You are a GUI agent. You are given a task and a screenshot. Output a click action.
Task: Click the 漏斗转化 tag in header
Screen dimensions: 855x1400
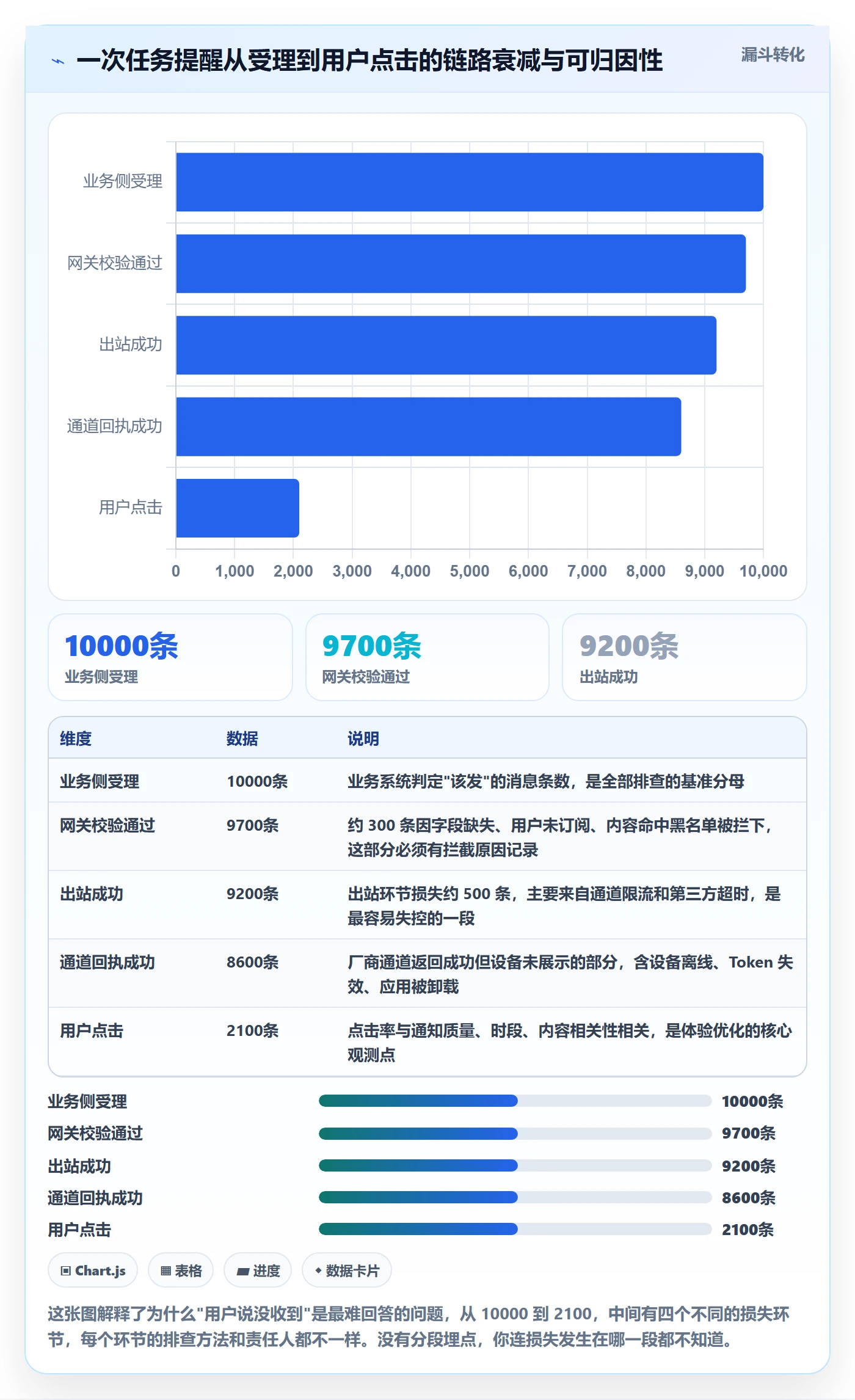point(773,55)
